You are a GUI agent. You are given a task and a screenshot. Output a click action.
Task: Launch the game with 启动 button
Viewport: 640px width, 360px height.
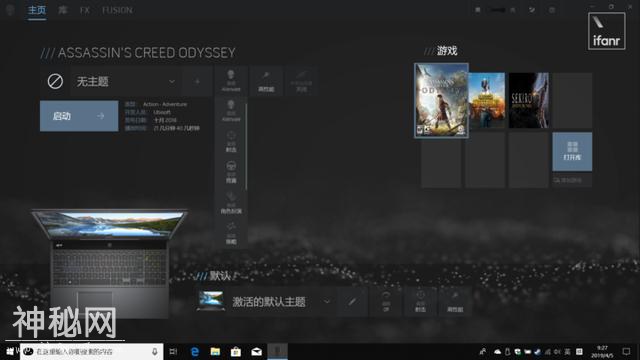coord(79,116)
